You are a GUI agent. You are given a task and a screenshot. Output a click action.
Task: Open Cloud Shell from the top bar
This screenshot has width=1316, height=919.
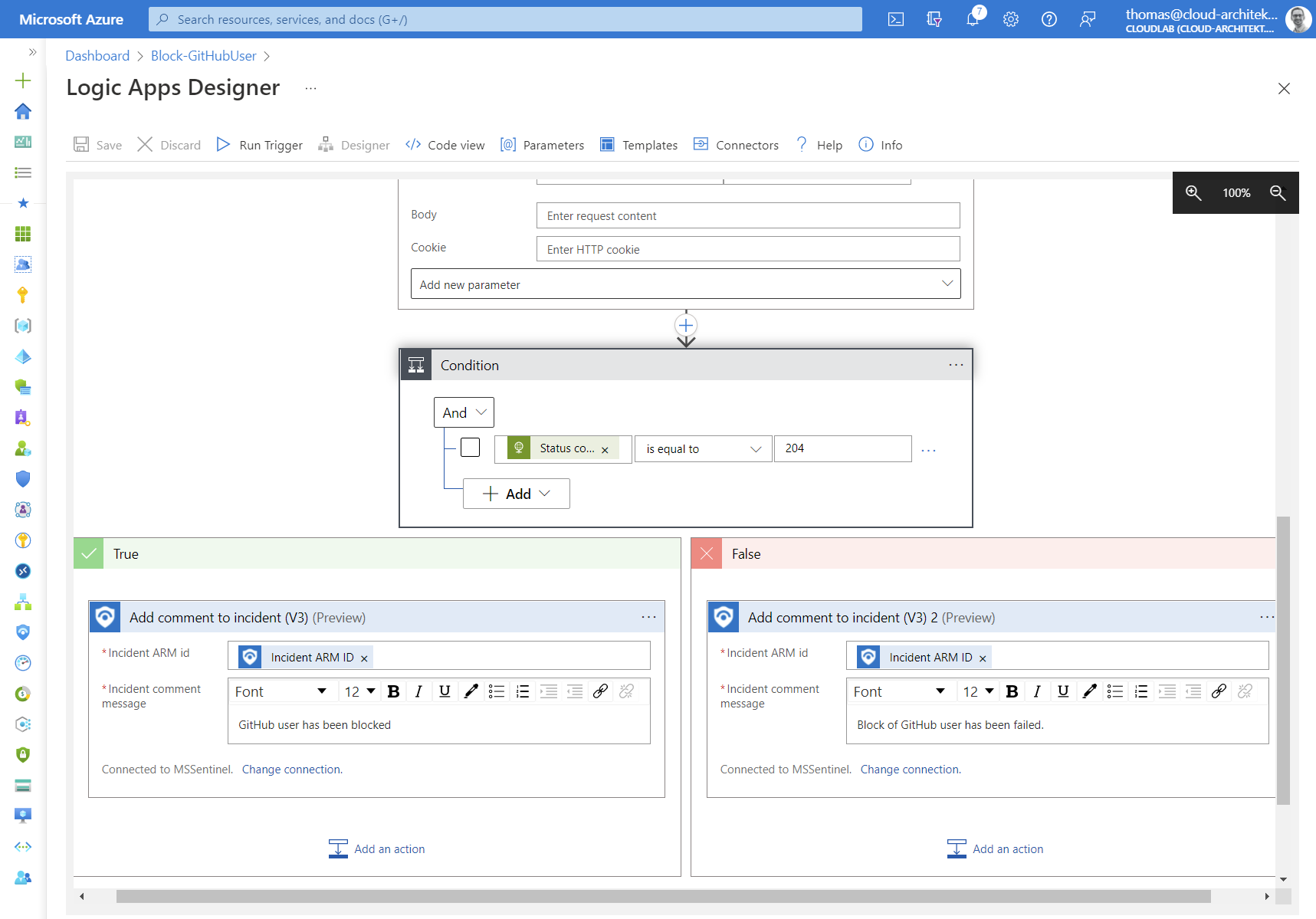click(x=895, y=19)
